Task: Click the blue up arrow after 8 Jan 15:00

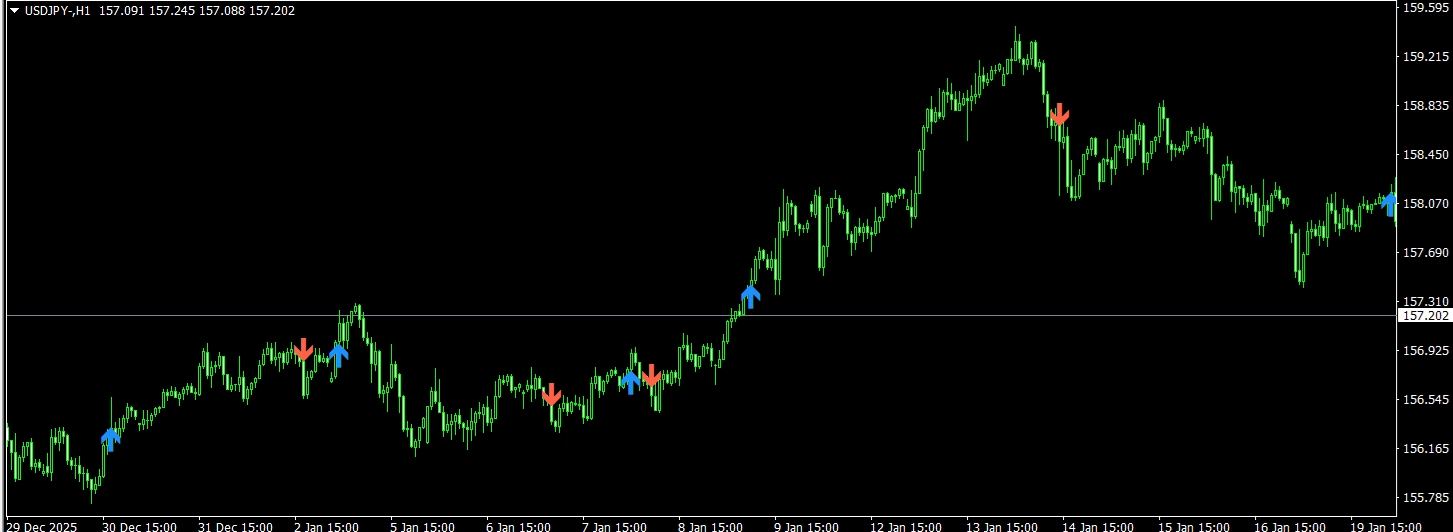Action: tap(751, 295)
